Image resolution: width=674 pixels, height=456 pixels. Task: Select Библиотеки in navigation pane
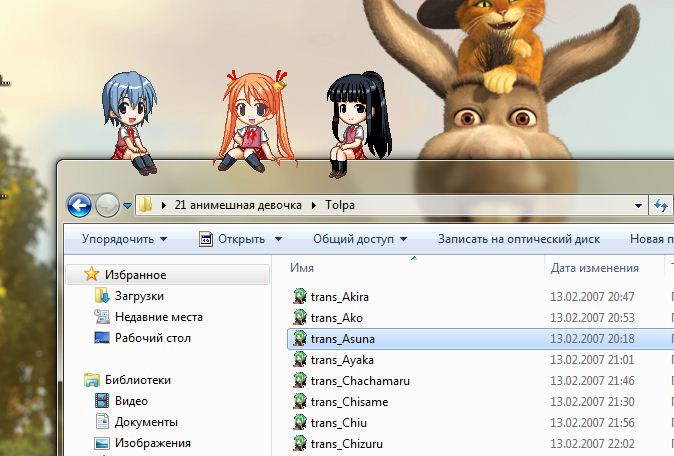click(138, 379)
